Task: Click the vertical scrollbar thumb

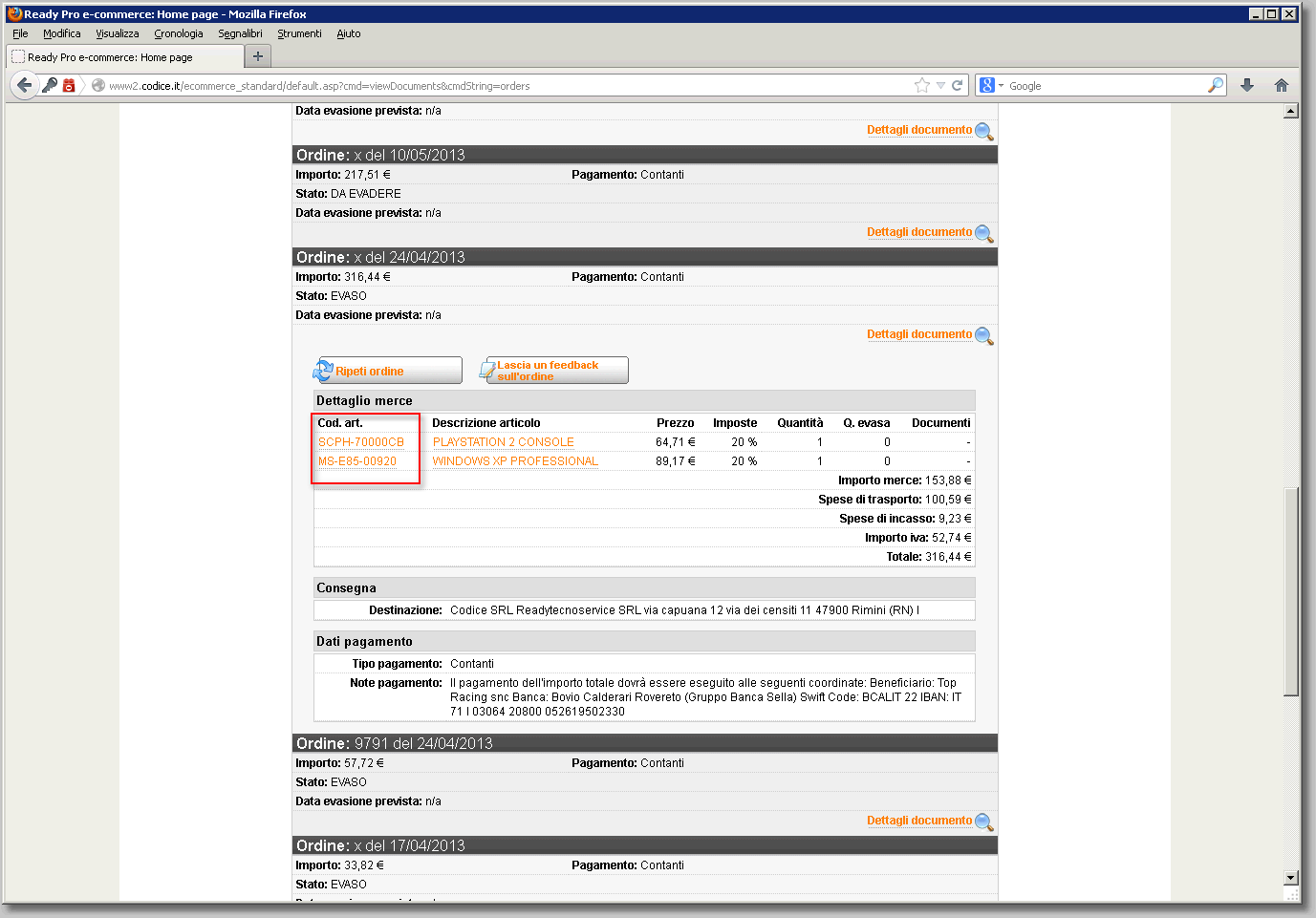Action: point(1291,591)
